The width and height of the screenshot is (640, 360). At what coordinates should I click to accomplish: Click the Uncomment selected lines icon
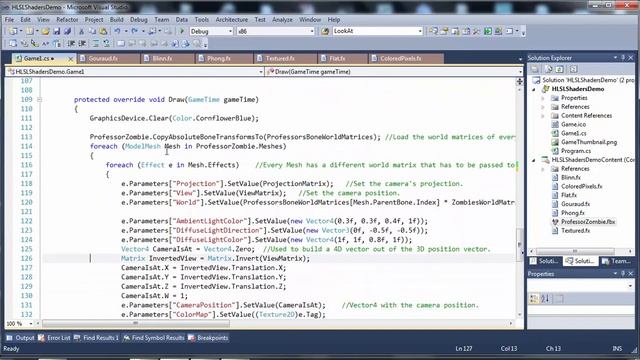[x=107, y=43]
